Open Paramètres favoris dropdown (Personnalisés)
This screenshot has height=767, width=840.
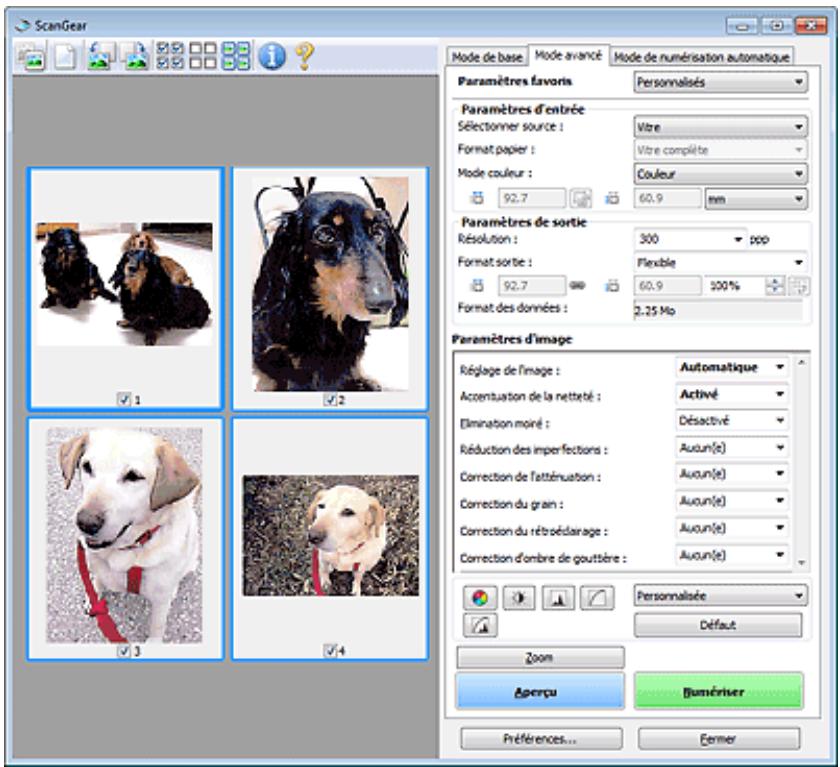[x=721, y=82]
